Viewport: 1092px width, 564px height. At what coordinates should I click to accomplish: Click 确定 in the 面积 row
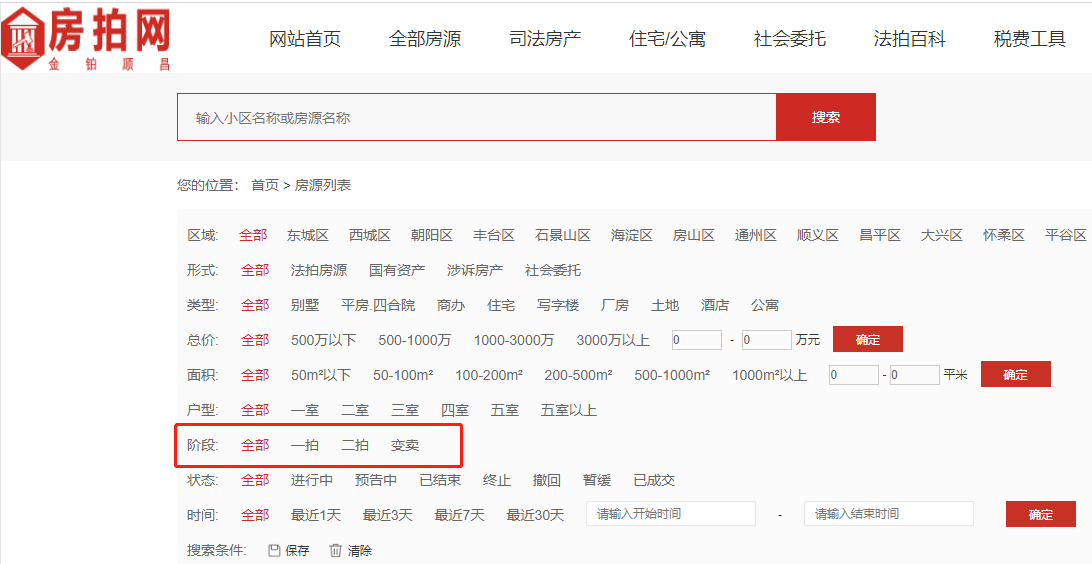click(x=1015, y=374)
